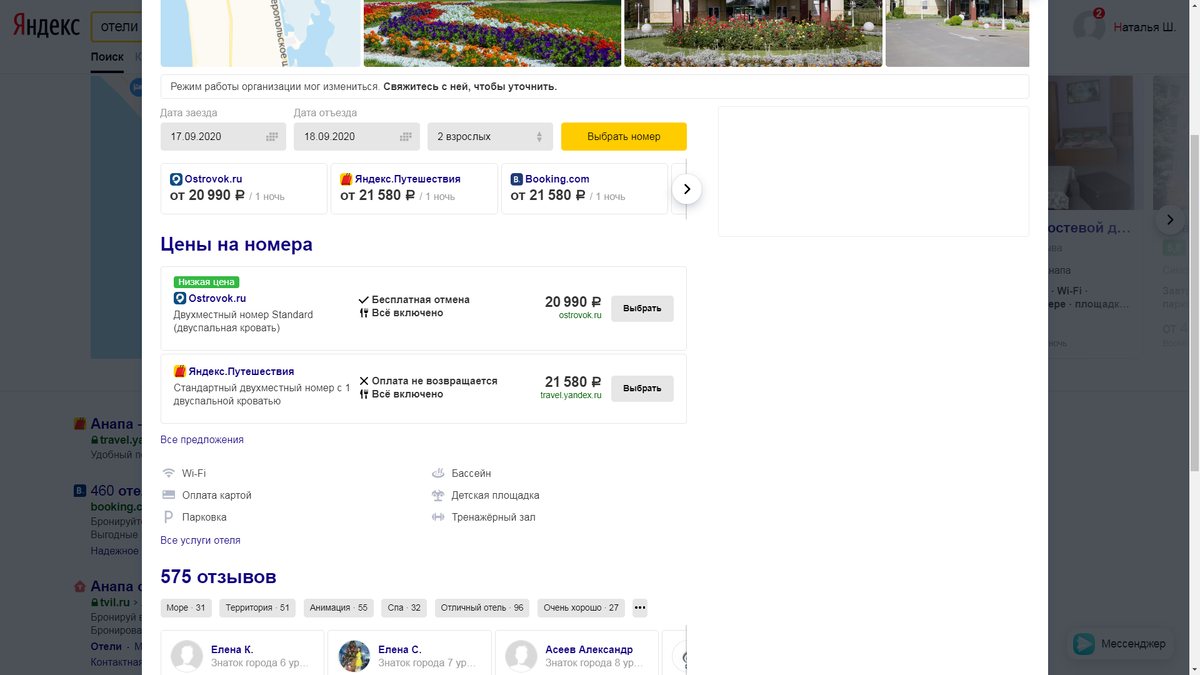Click the Детская площадка icon
Image resolution: width=1200 pixels, height=675 pixels.
pos(438,495)
